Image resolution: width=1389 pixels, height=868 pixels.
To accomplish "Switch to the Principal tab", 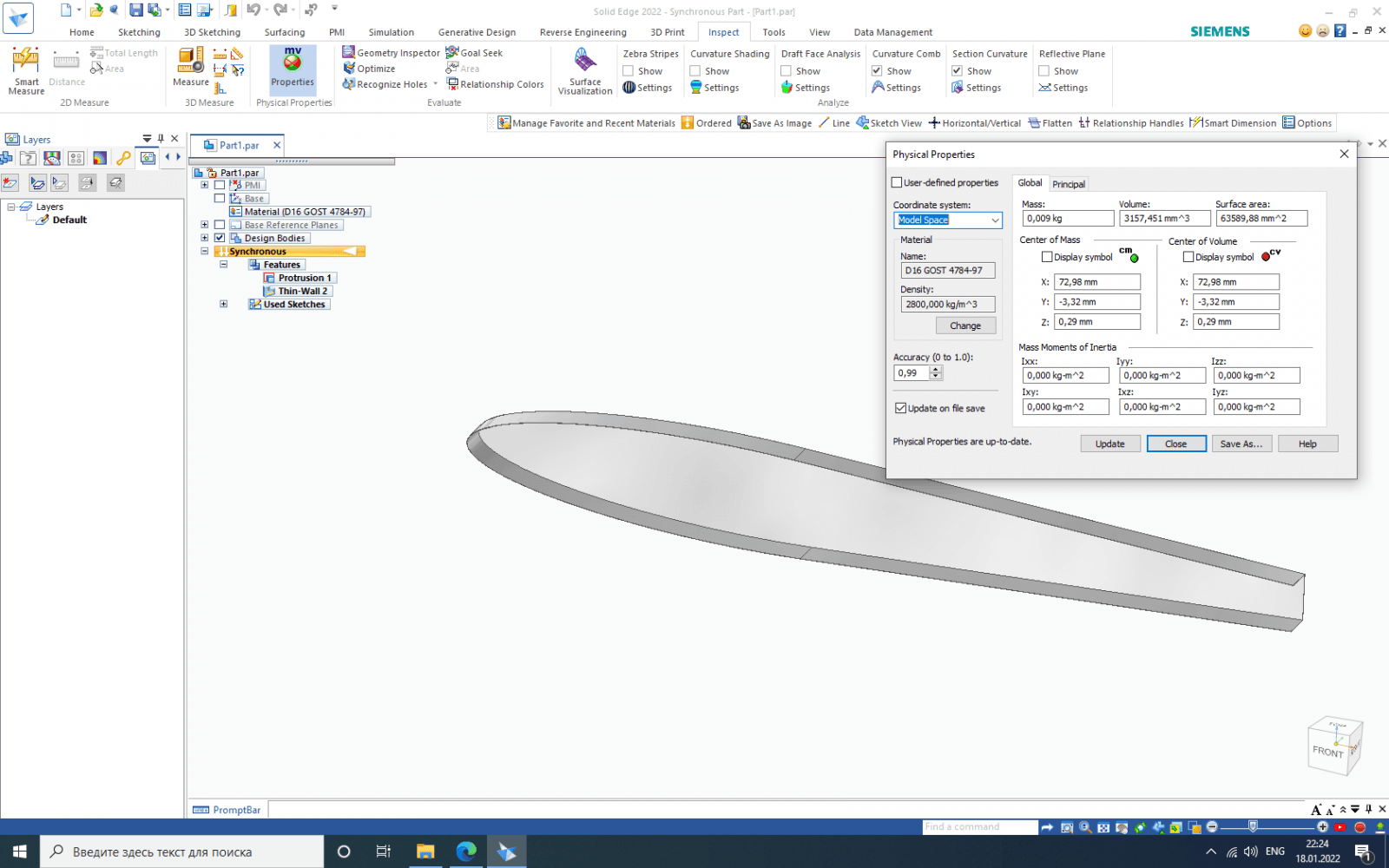I will click(1069, 184).
